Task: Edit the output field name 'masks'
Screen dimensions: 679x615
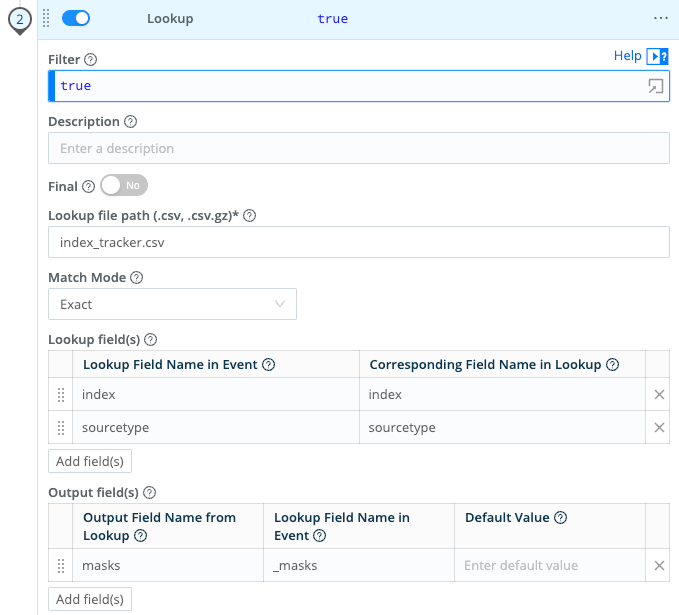Action: pos(168,565)
